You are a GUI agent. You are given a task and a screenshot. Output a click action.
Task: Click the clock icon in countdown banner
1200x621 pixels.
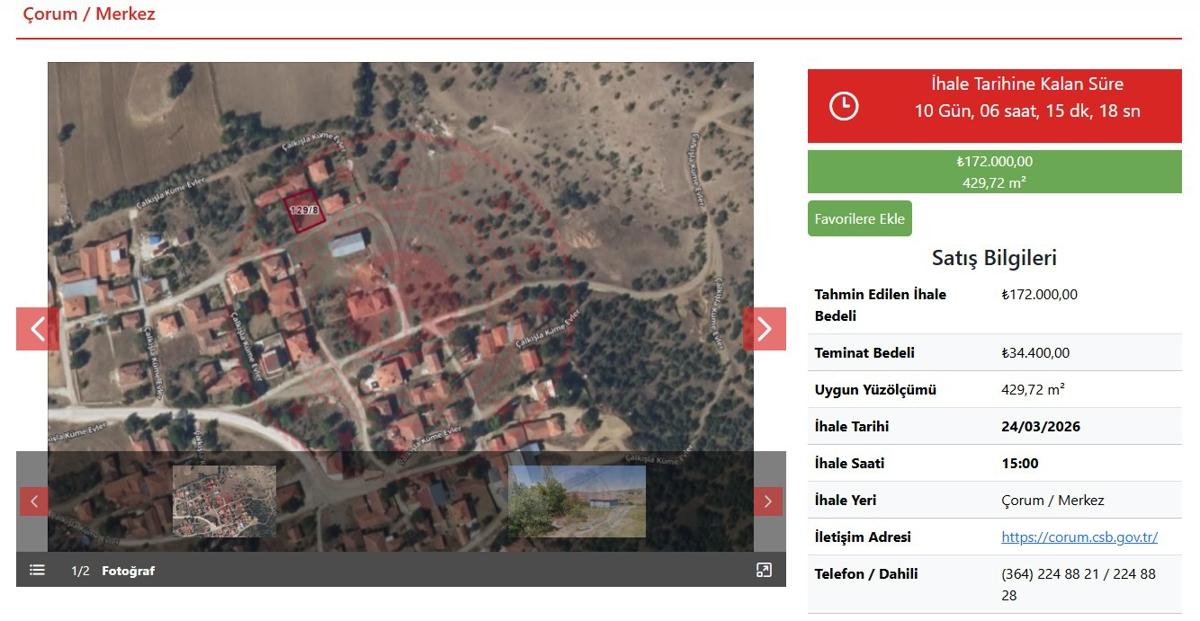844,106
